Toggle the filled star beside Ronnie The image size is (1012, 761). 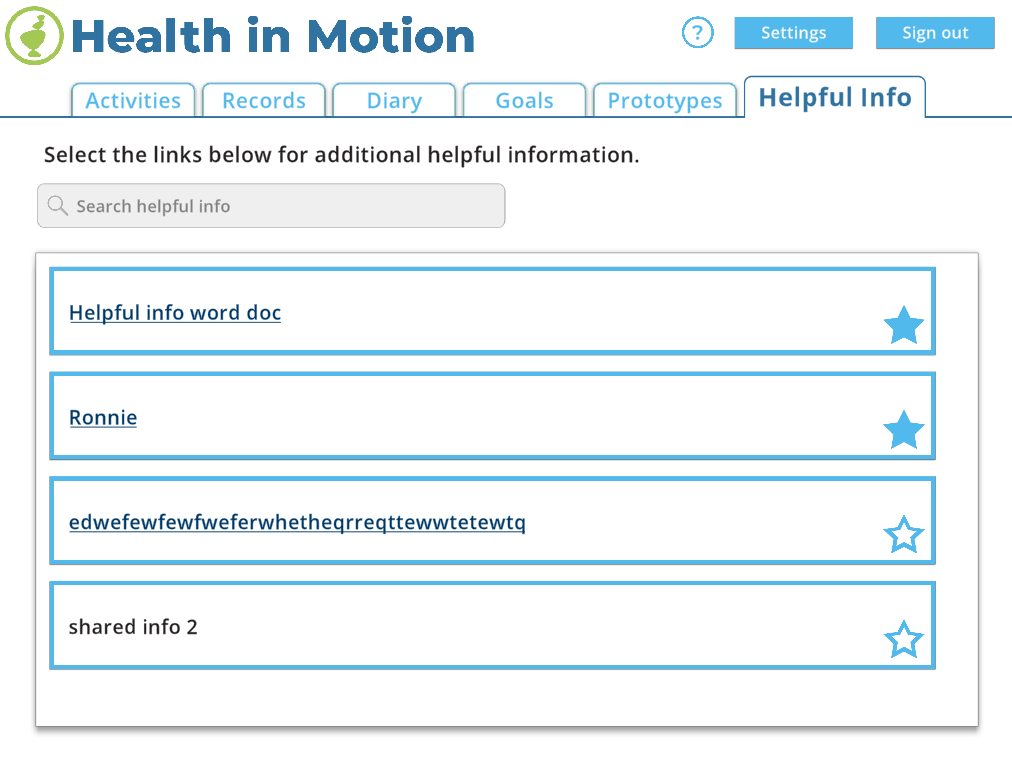click(x=903, y=430)
